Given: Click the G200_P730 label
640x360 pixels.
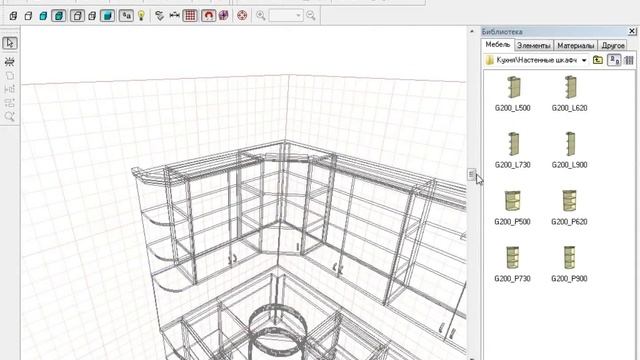Looking at the screenshot, I should (512, 278).
